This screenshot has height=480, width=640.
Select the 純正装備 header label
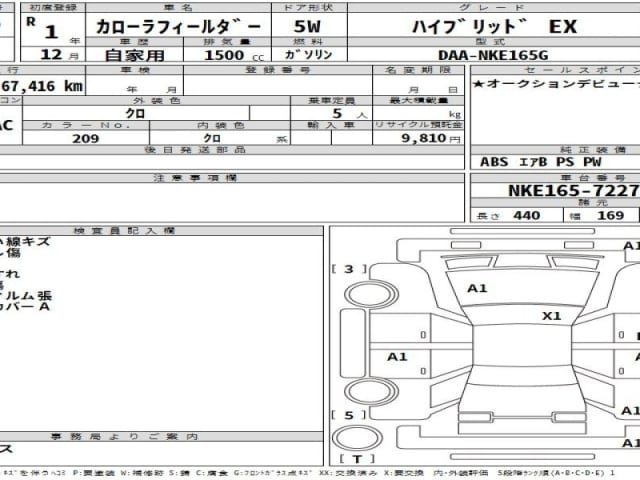(x=593, y=150)
